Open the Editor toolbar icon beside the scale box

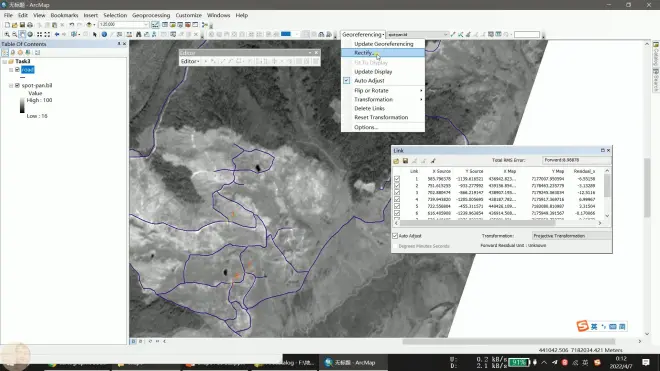(155, 25)
